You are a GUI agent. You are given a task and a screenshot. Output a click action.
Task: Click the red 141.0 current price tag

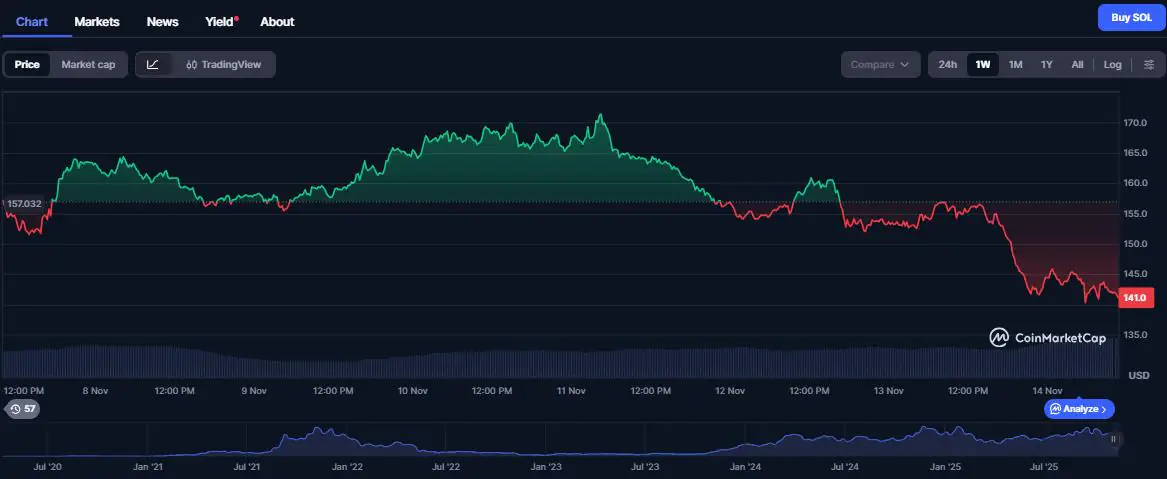[1133, 298]
